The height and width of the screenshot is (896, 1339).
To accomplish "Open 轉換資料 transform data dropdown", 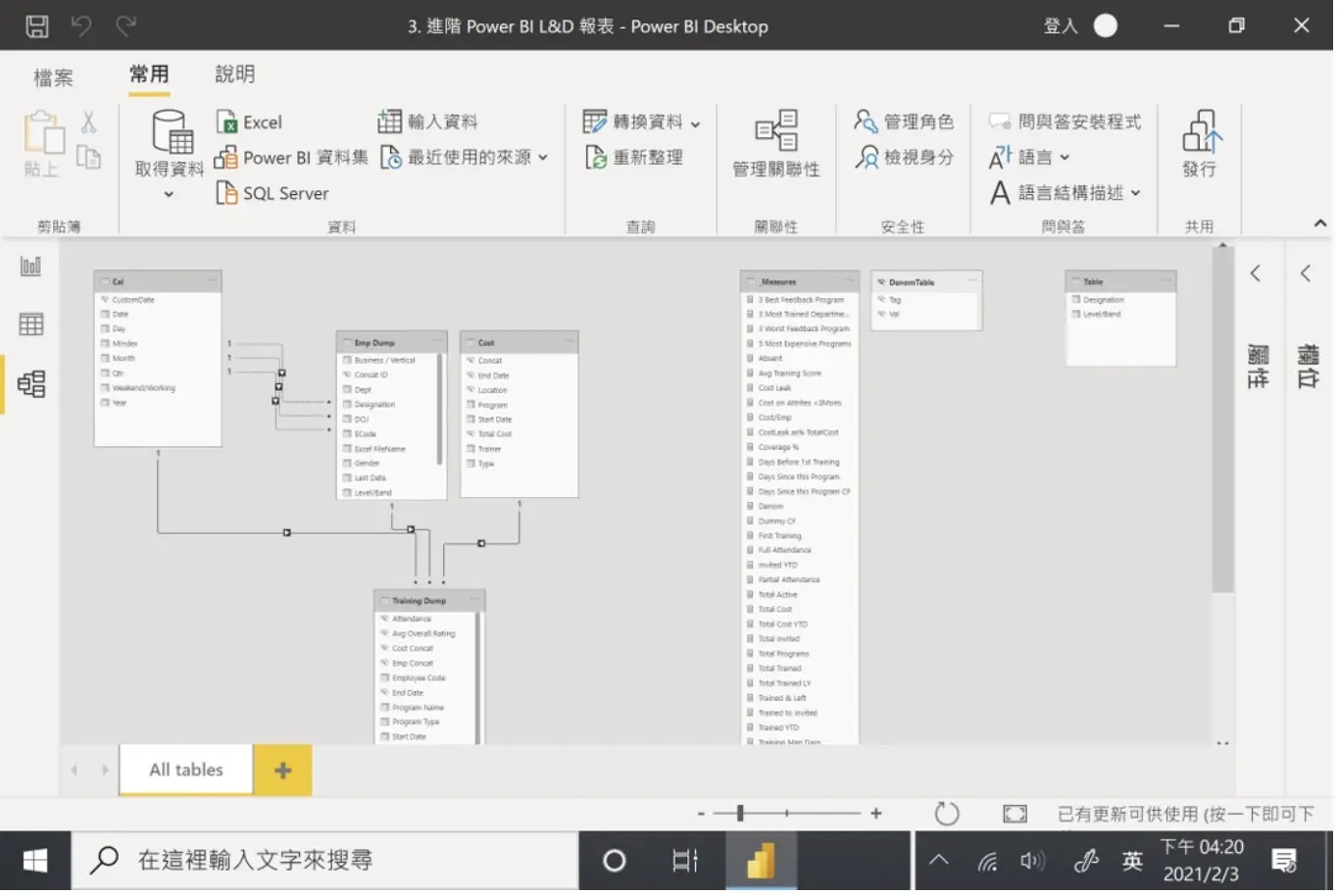I will [x=695, y=124].
